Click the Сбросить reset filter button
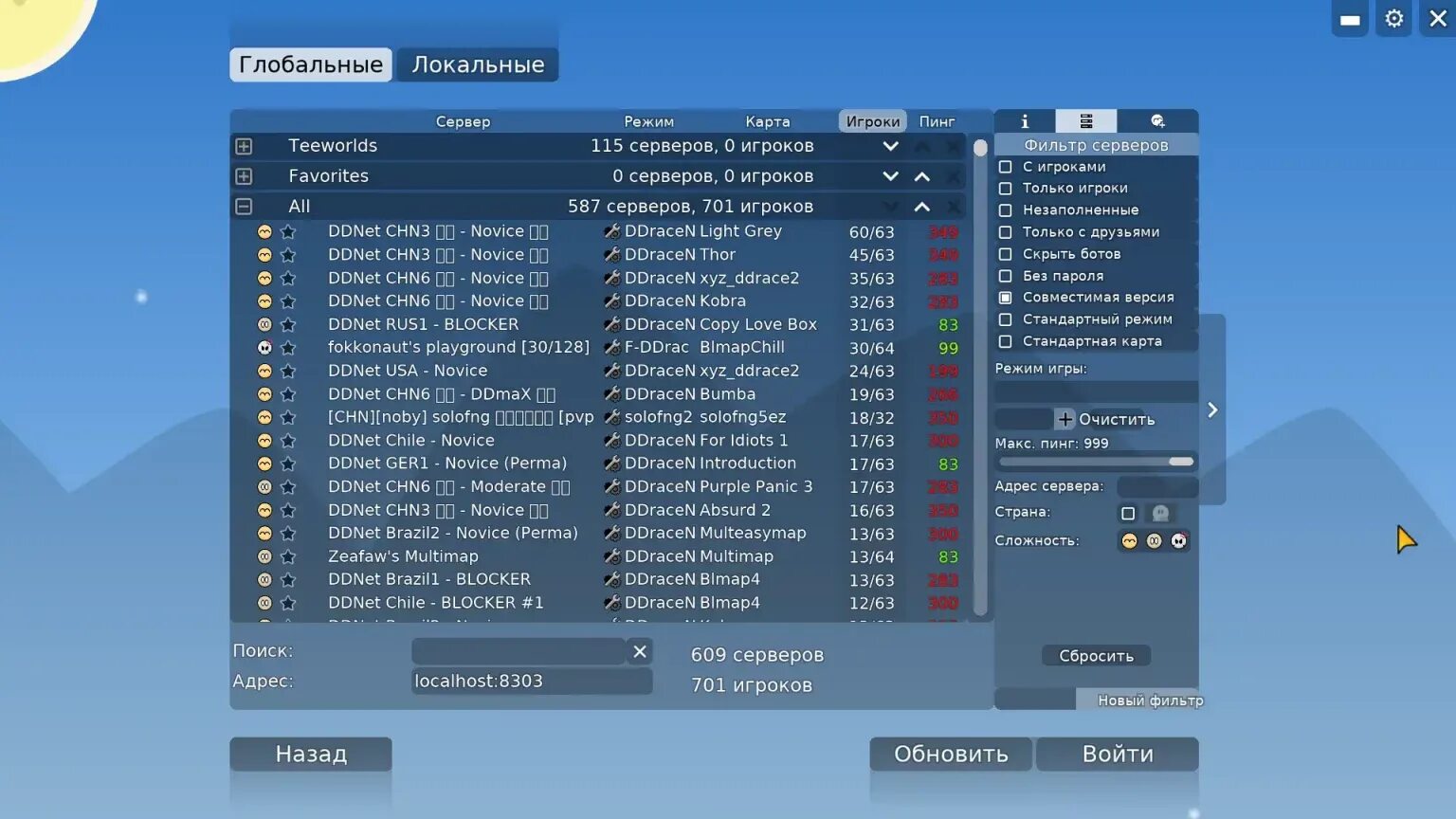Viewport: 1456px width, 819px height. click(x=1096, y=656)
